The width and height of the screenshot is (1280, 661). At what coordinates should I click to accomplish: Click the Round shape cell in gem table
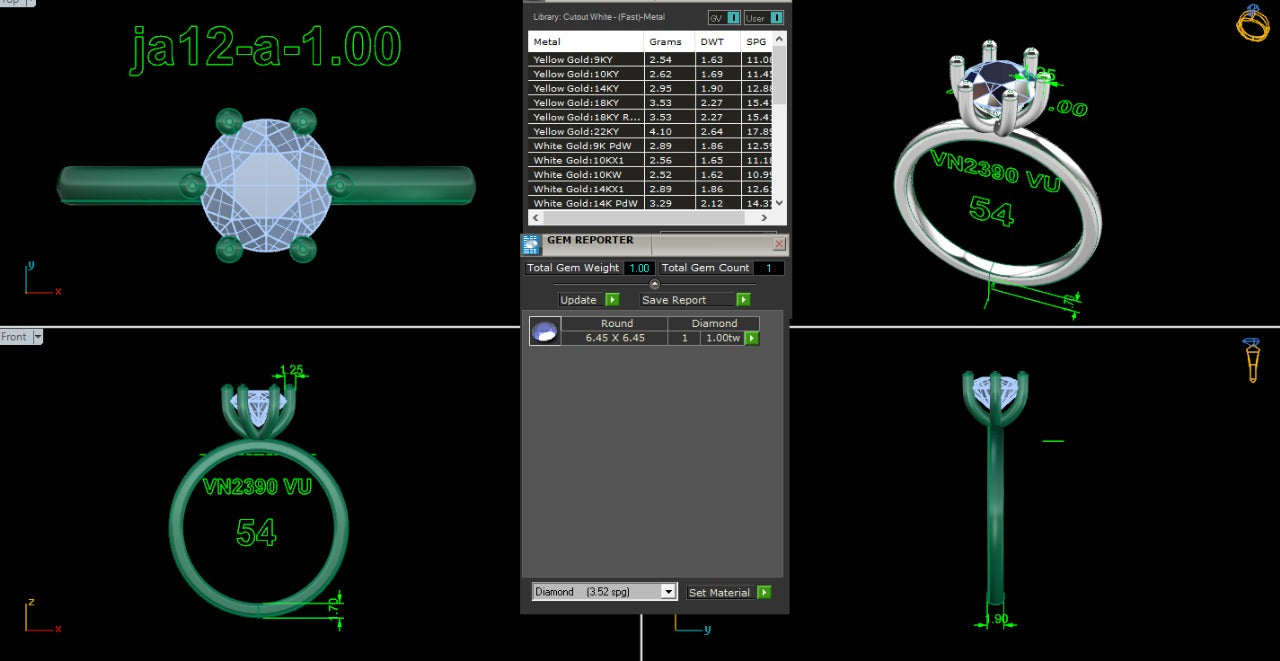tap(615, 323)
